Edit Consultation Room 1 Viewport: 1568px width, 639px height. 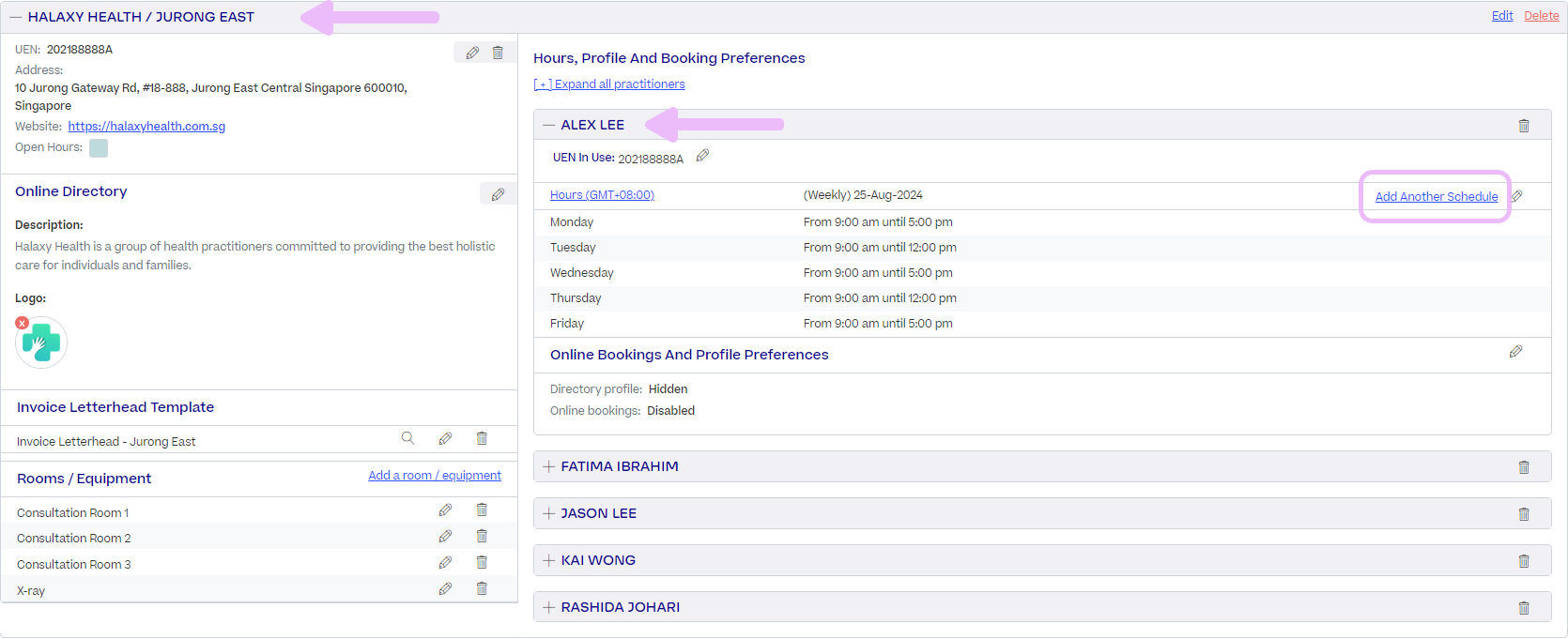pyautogui.click(x=445, y=510)
